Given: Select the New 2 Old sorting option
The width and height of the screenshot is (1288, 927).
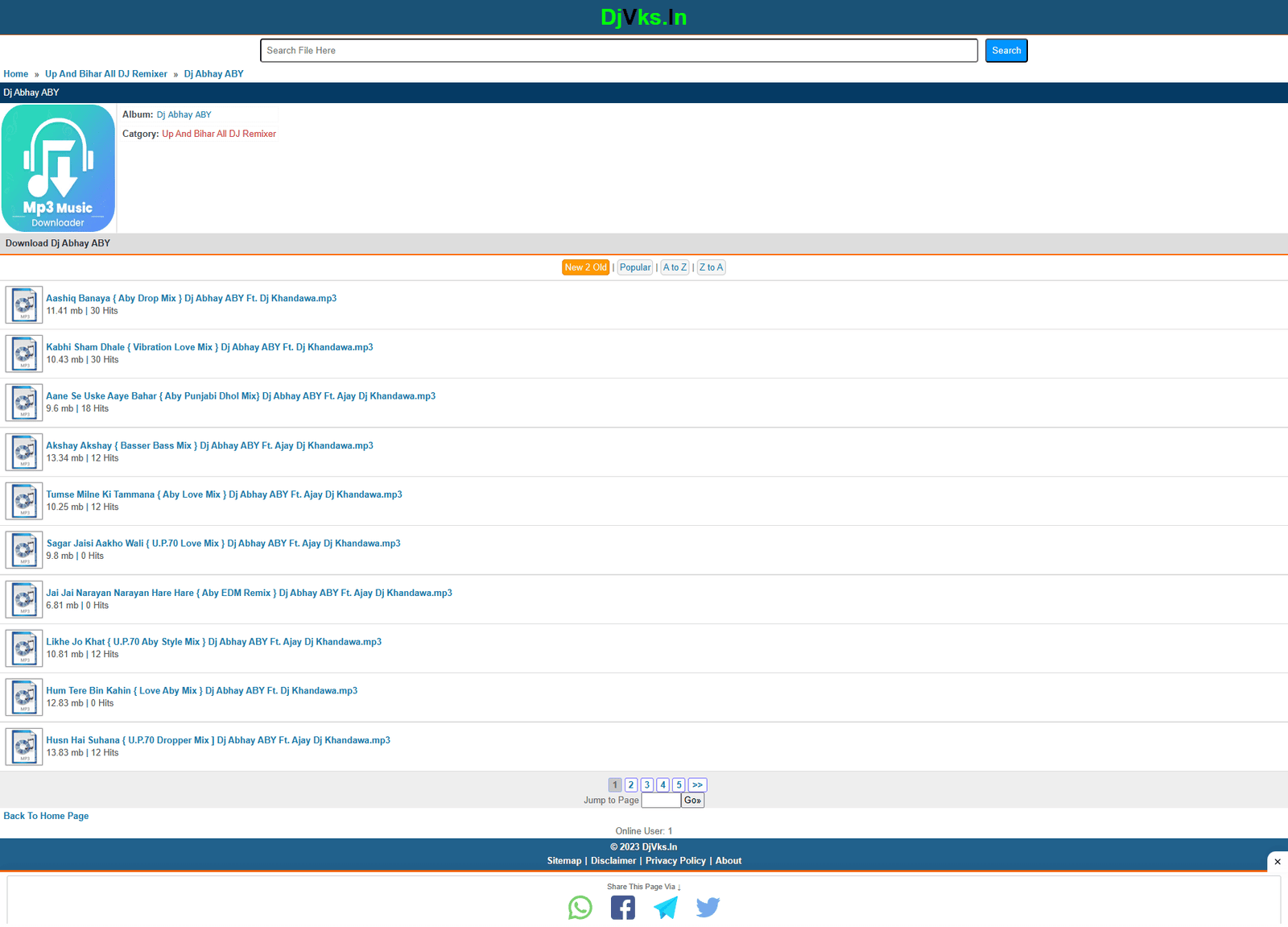Looking at the screenshot, I should (585, 267).
